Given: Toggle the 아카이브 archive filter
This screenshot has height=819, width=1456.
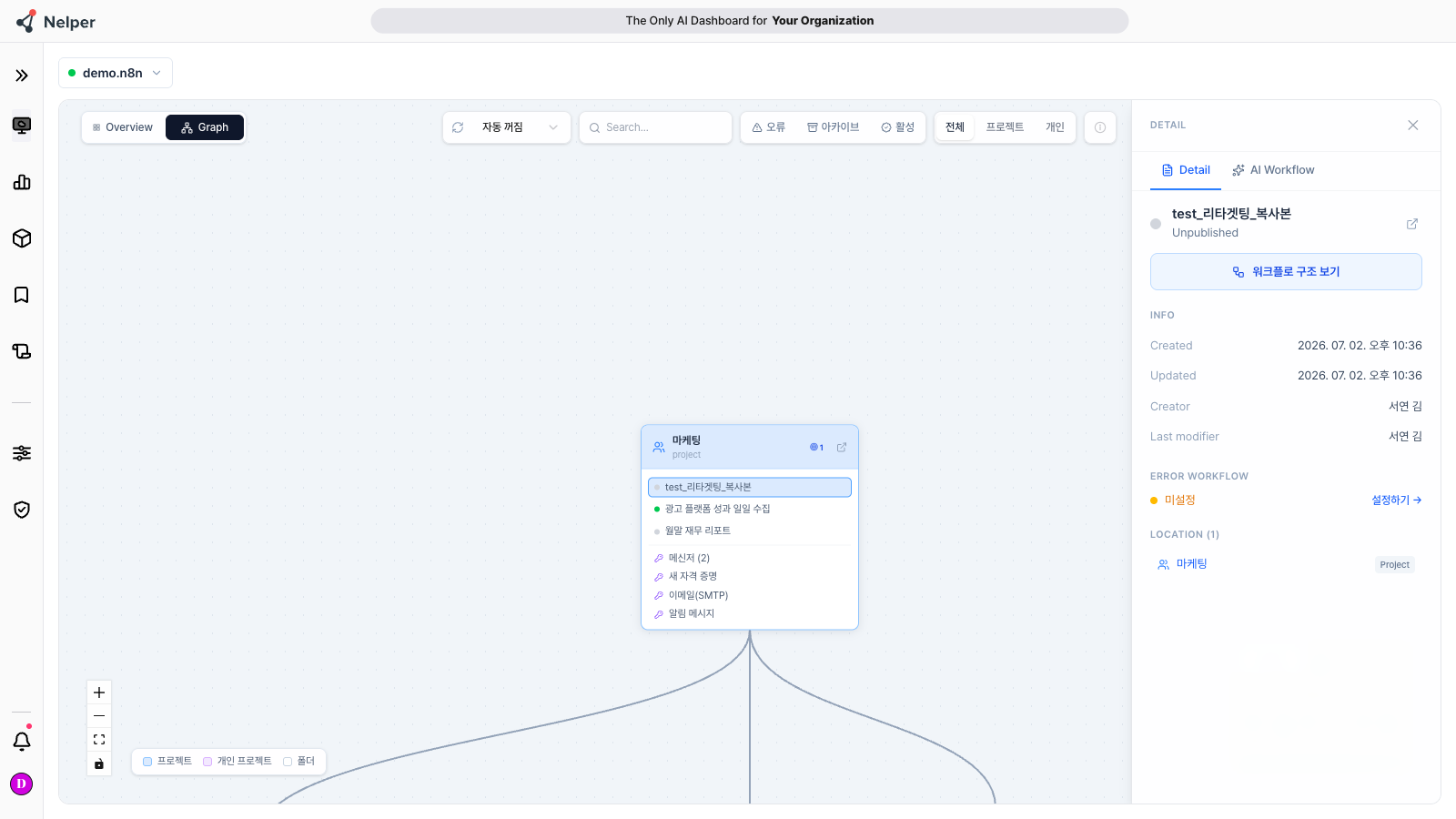Looking at the screenshot, I should click(x=833, y=127).
